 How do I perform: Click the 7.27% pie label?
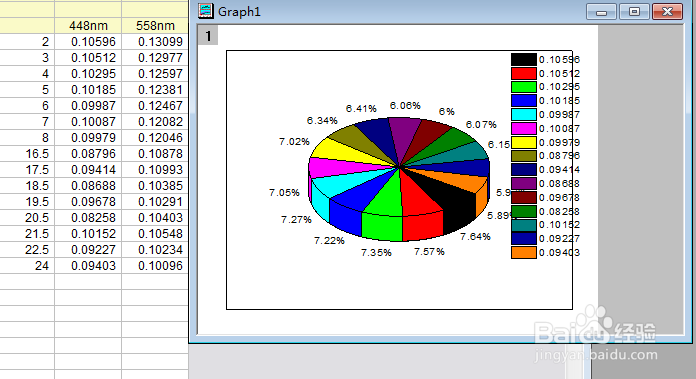point(296,220)
